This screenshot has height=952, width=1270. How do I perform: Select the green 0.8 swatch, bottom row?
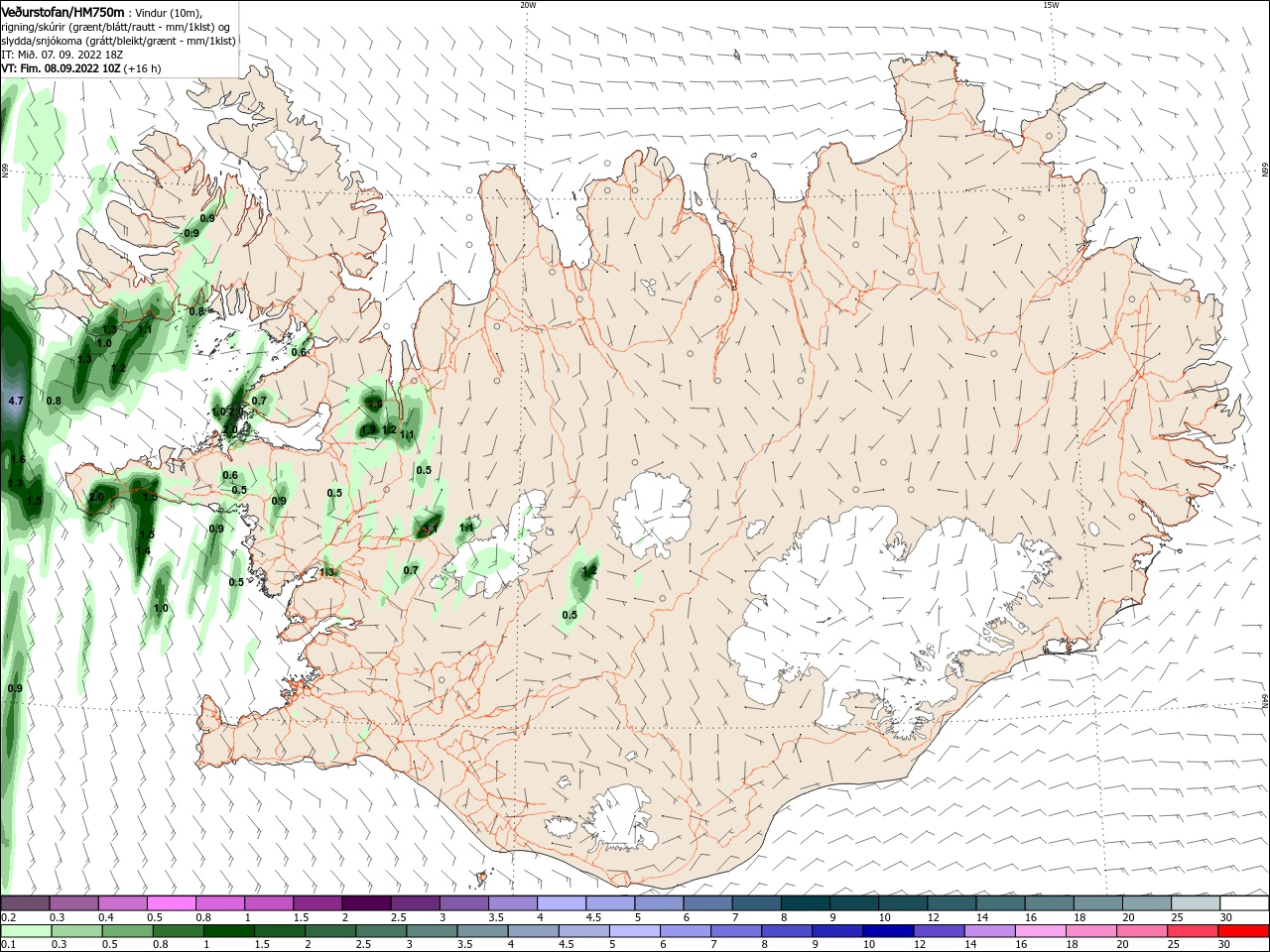pyautogui.click(x=178, y=931)
